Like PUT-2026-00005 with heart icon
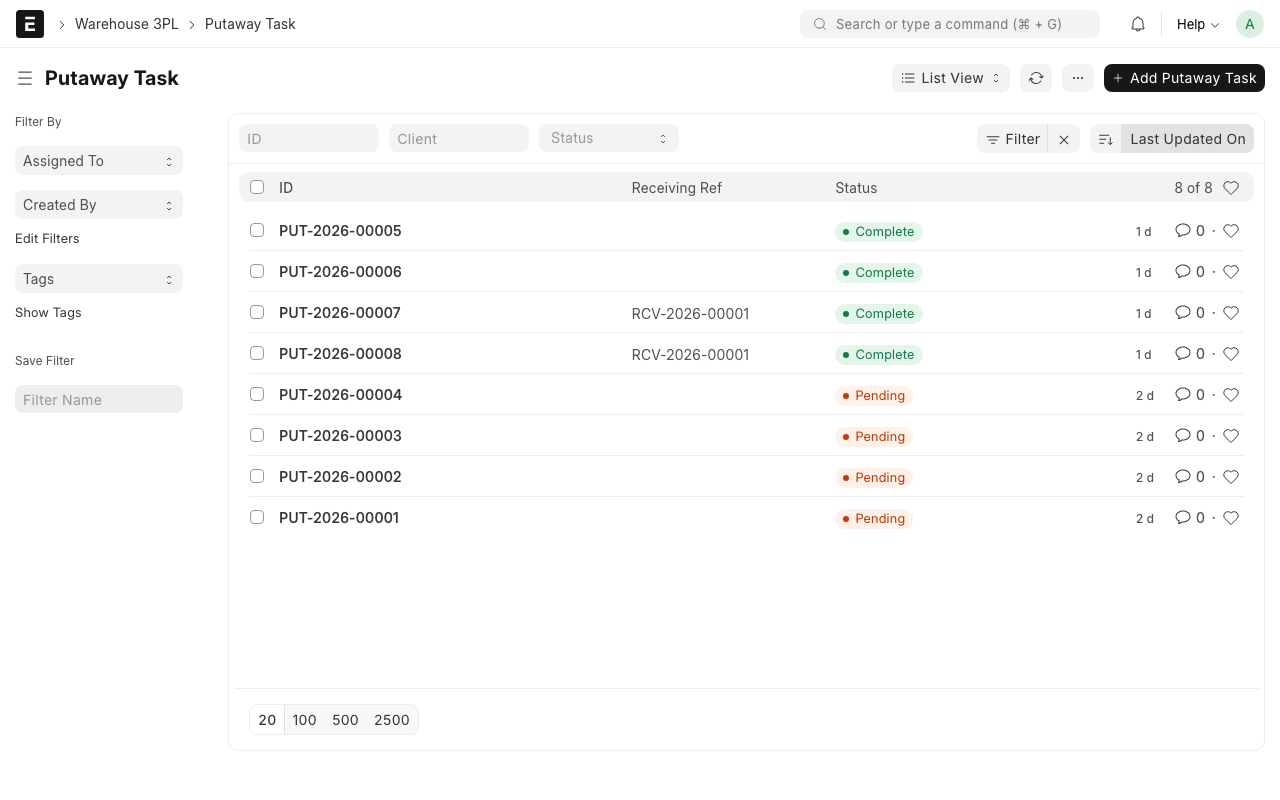Screen dimensions: 1280x800 coord(1231,231)
